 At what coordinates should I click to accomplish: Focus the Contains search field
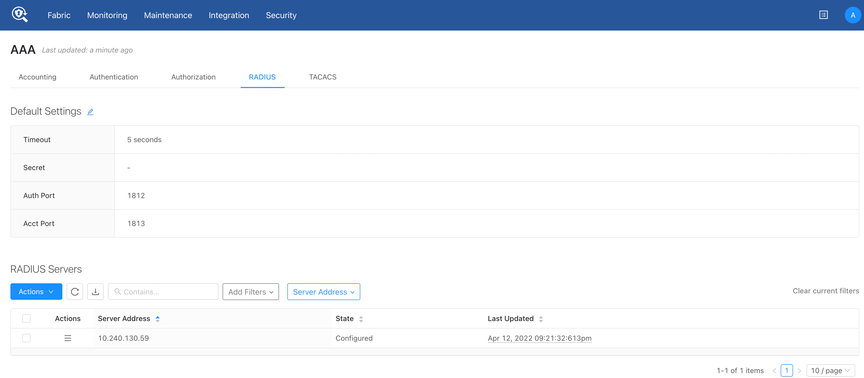pyautogui.click(x=163, y=292)
